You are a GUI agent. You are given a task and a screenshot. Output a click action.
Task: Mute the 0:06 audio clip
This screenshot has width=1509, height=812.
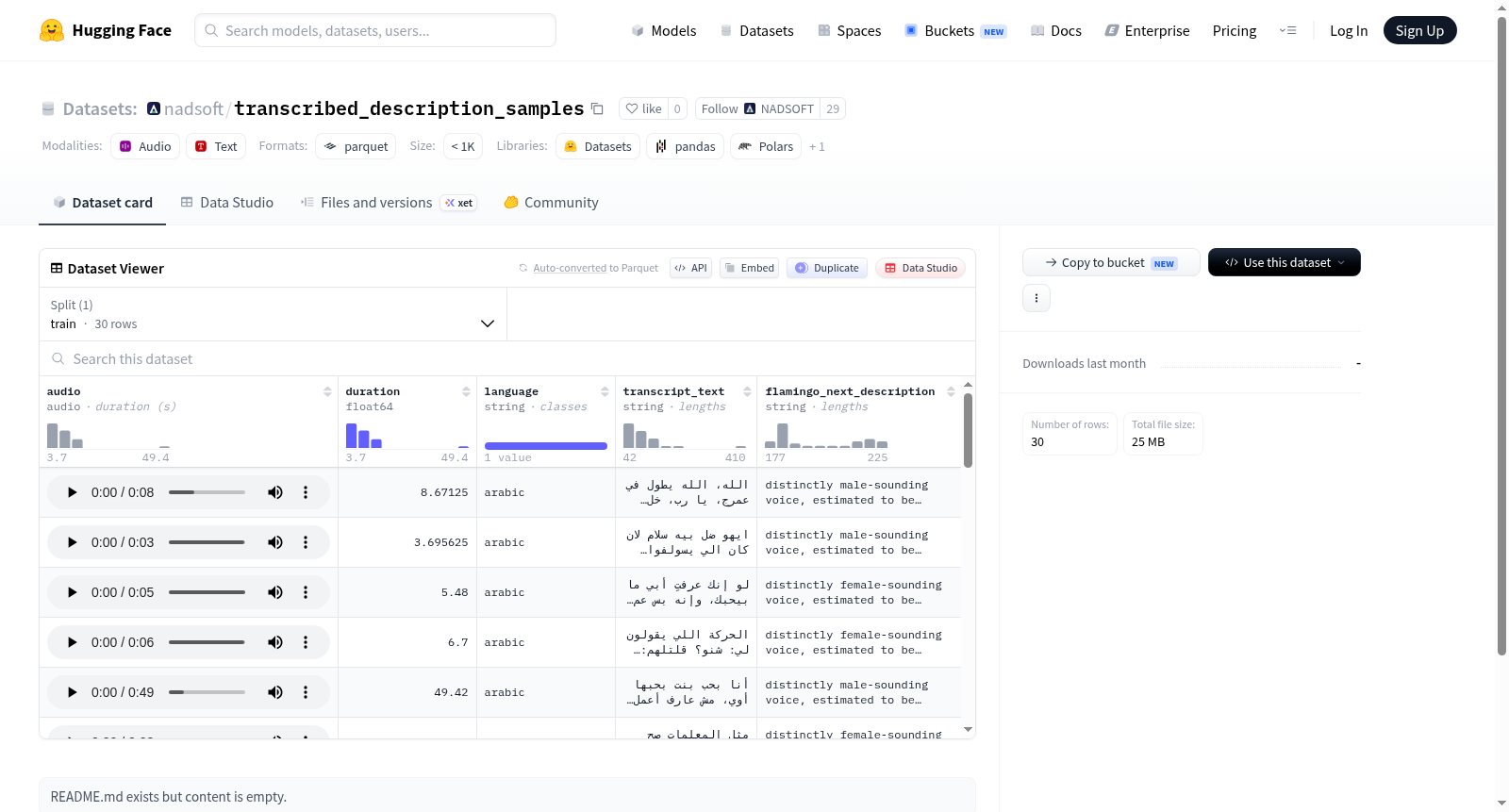275,642
